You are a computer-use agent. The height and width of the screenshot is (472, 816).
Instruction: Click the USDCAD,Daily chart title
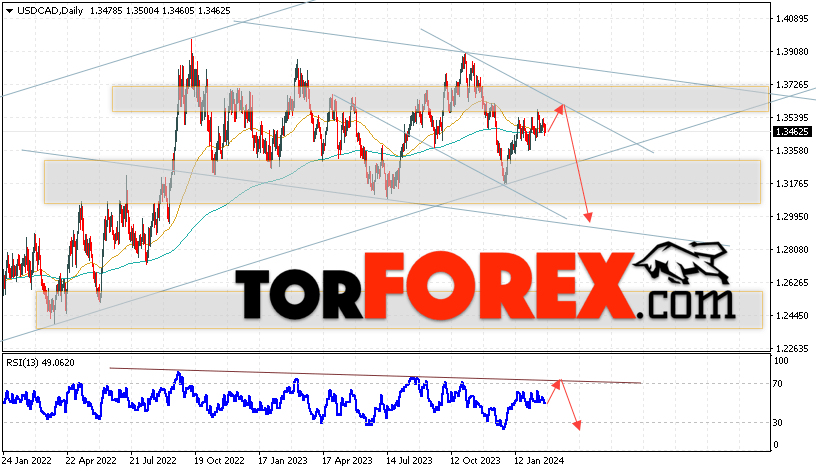coord(50,11)
